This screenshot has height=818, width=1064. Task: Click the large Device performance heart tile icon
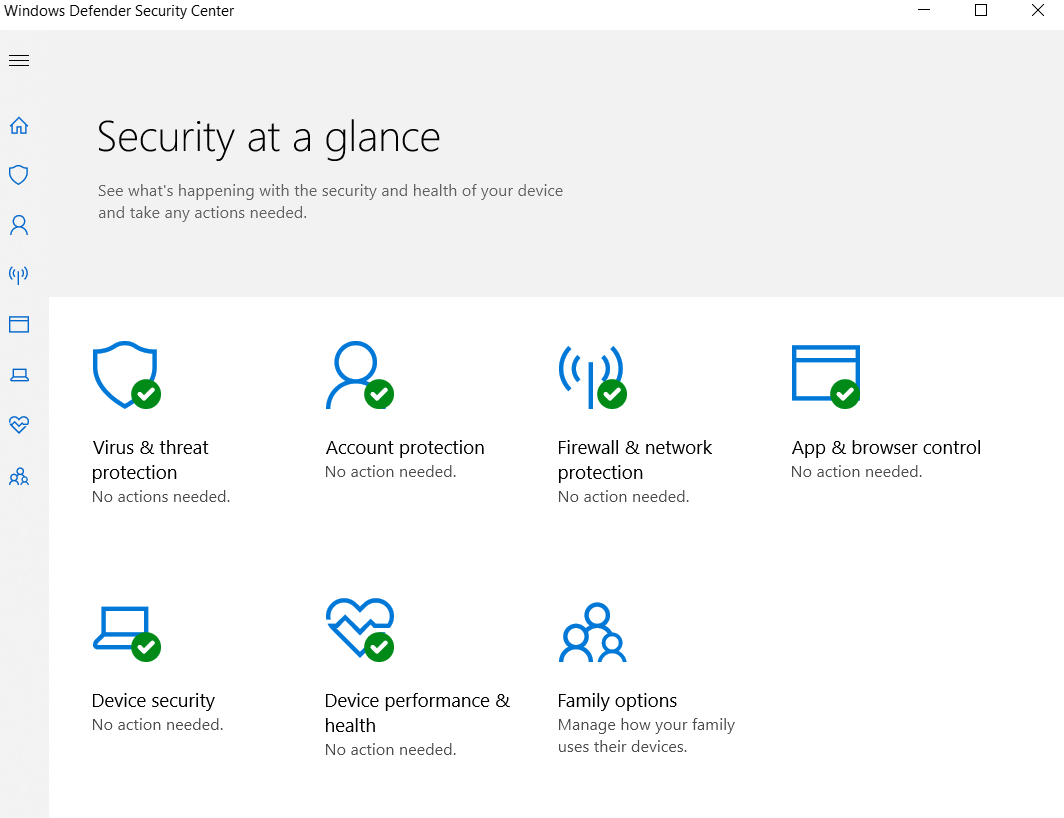(x=358, y=628)
